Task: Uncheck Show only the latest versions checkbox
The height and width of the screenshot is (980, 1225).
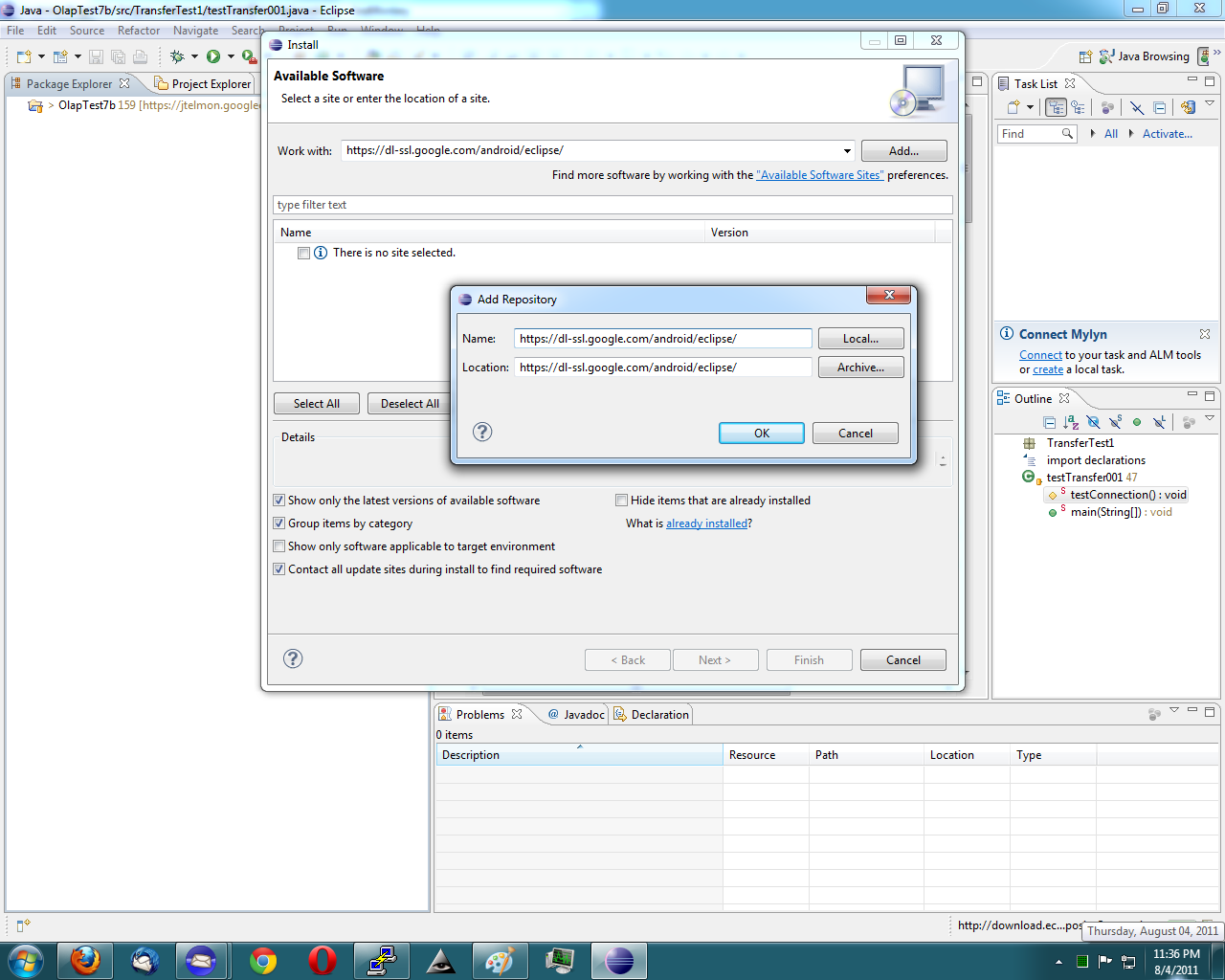Action: [278, 500]
